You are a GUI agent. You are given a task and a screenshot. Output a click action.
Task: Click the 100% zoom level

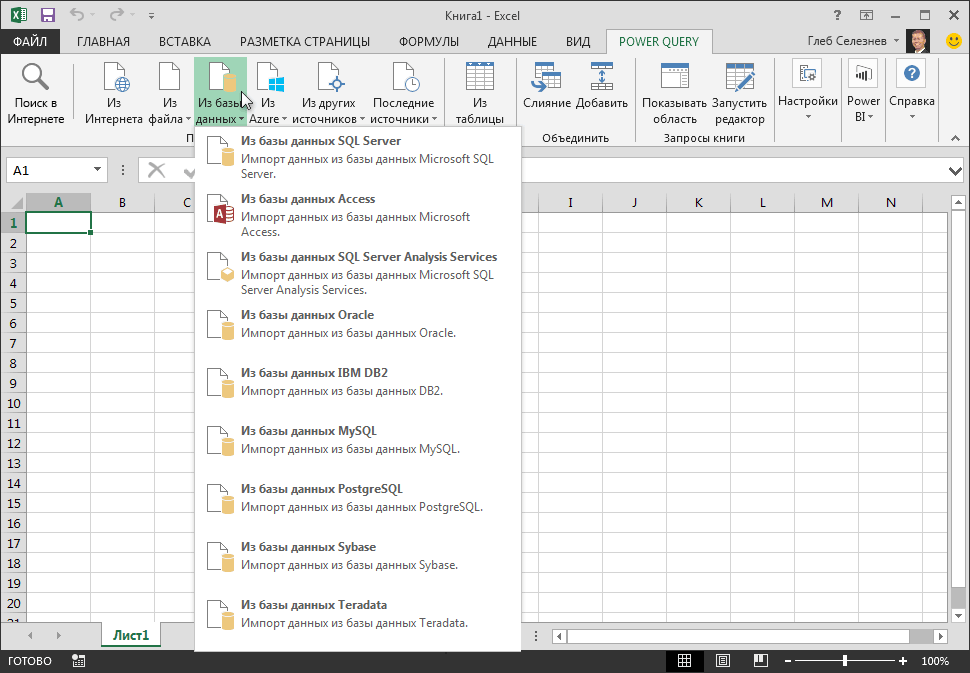coord(935,661)
